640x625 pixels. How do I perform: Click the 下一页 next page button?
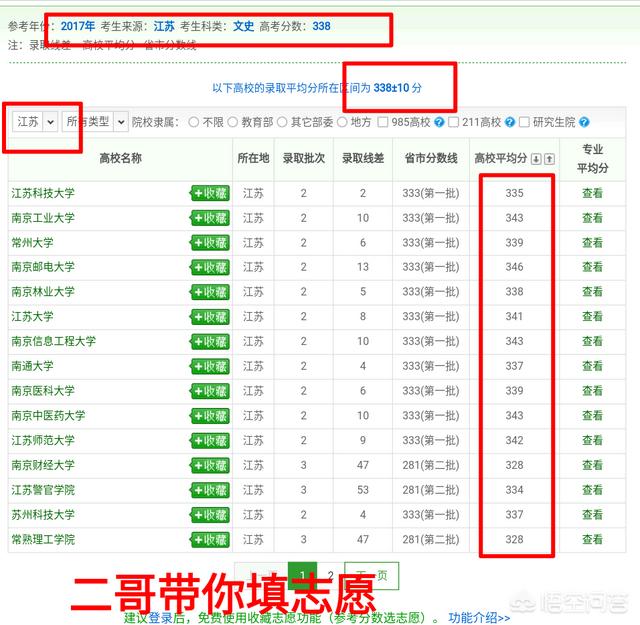372,575
